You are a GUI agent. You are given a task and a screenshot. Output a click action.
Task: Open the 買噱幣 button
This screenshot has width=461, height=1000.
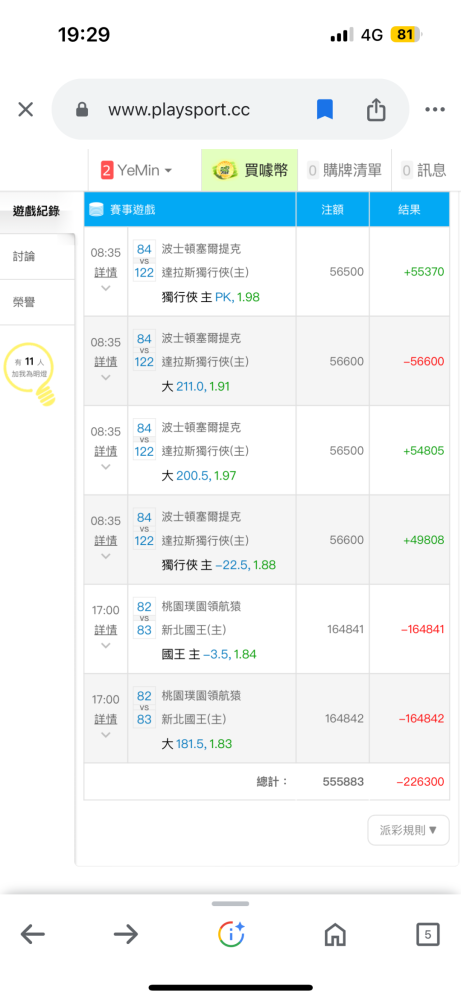(249, 170)
